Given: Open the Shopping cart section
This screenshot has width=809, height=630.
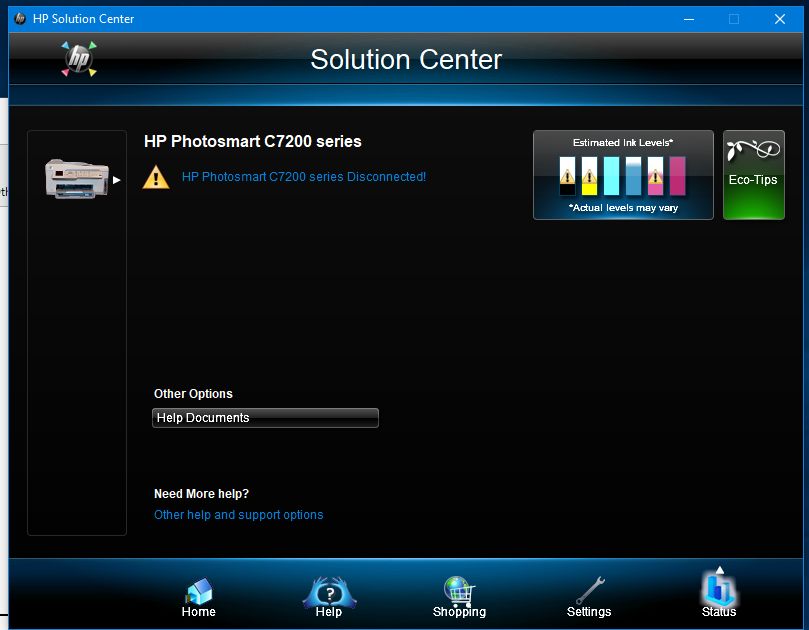Looking at the screenshot, I should click(x=459, y=597).
